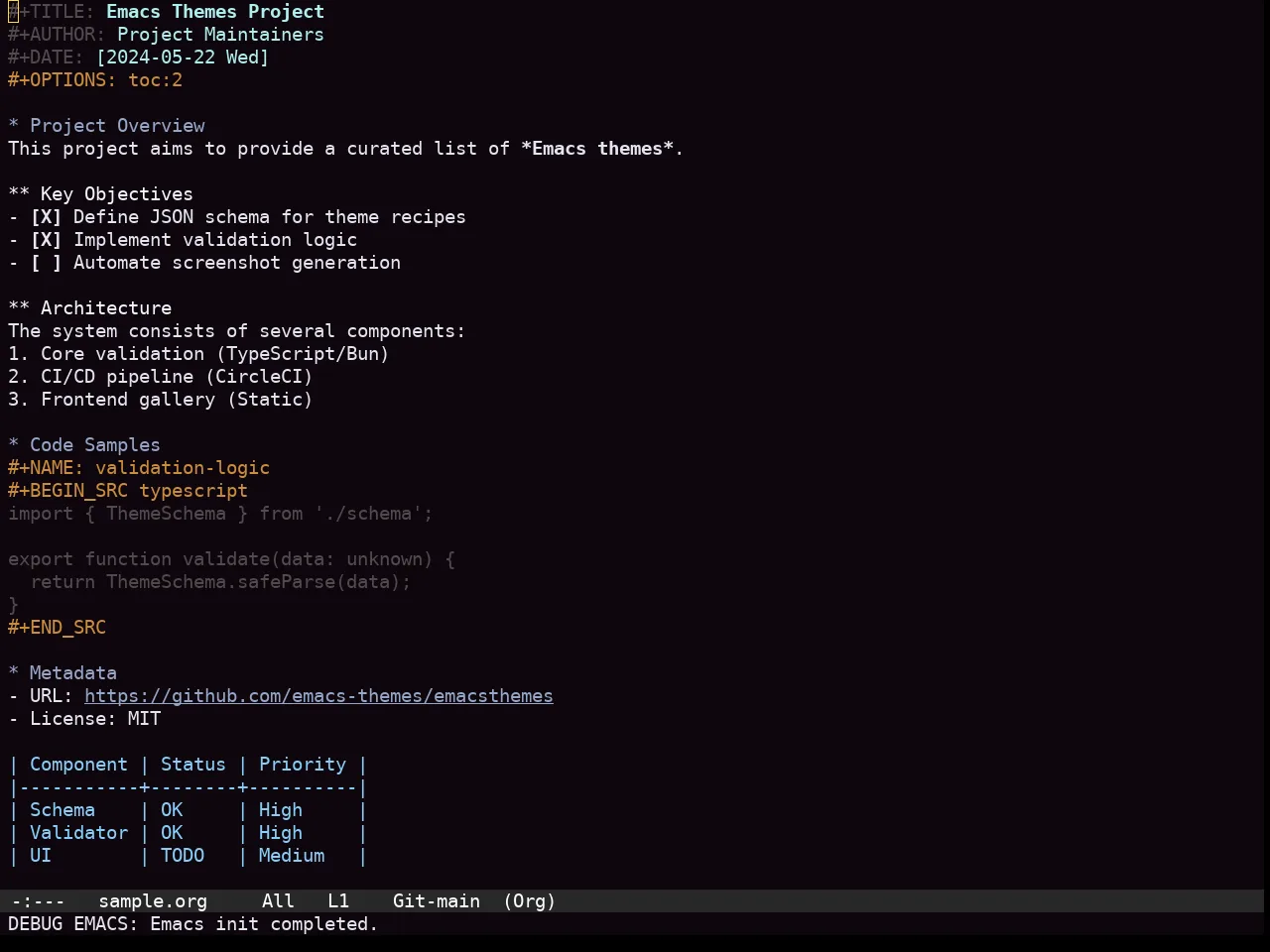Click the Schema table cell
This screenshot has width=1270, height=952.
(63, 810)
